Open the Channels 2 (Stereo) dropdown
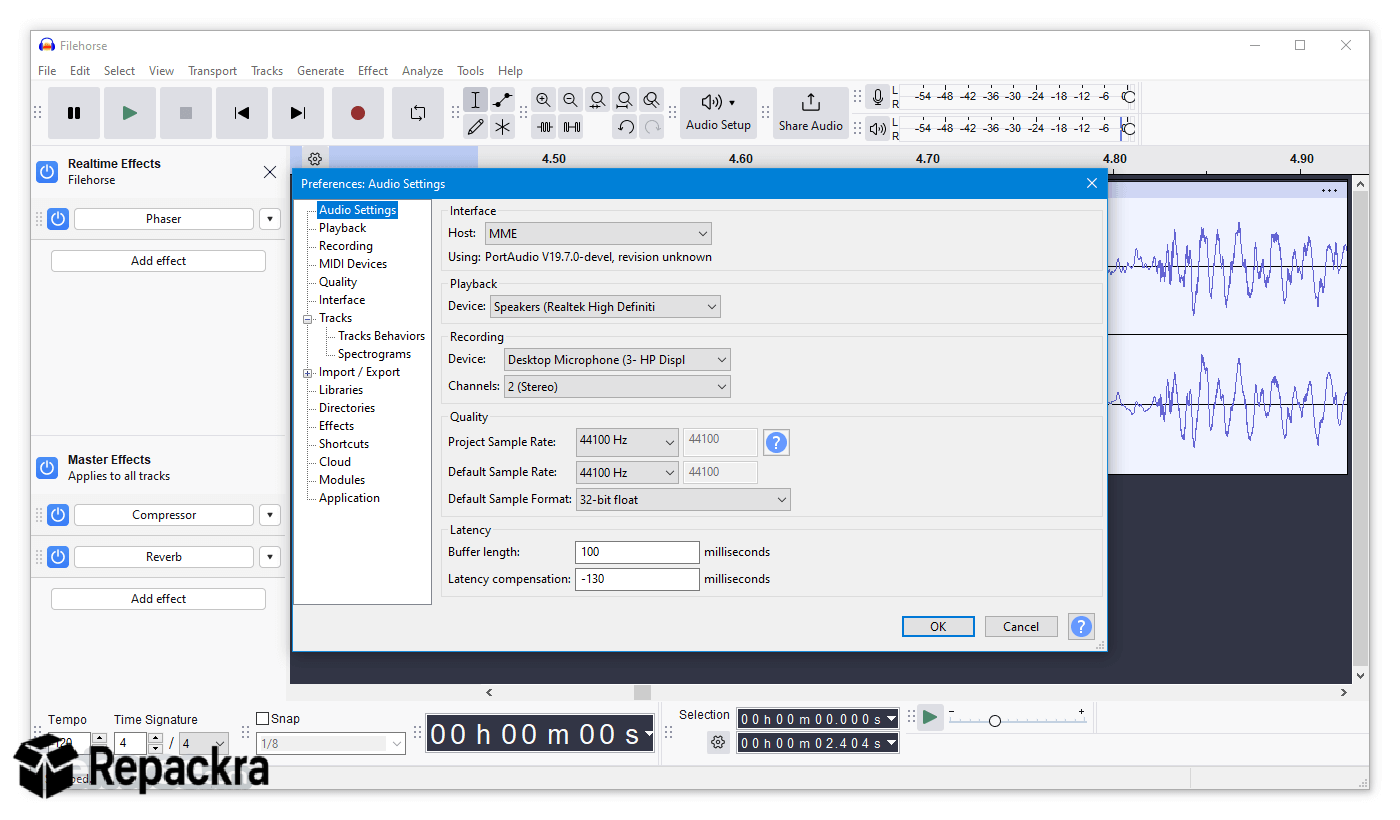Image resolution: width=1400 pixels, height=820 pixels. pyautogui.click(x=617, y=387)
